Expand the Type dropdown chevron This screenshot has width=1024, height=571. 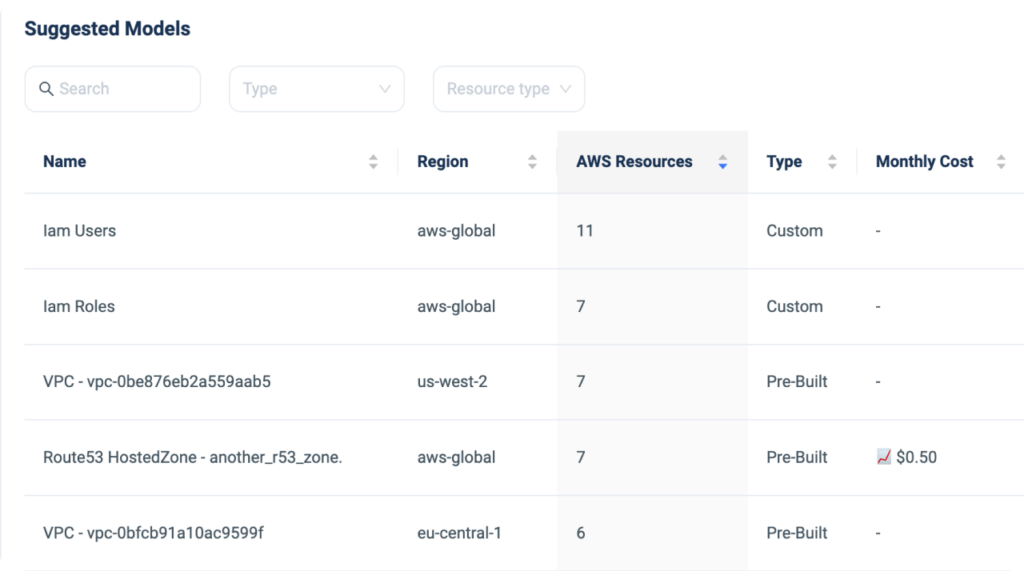[x=385, y=89]
